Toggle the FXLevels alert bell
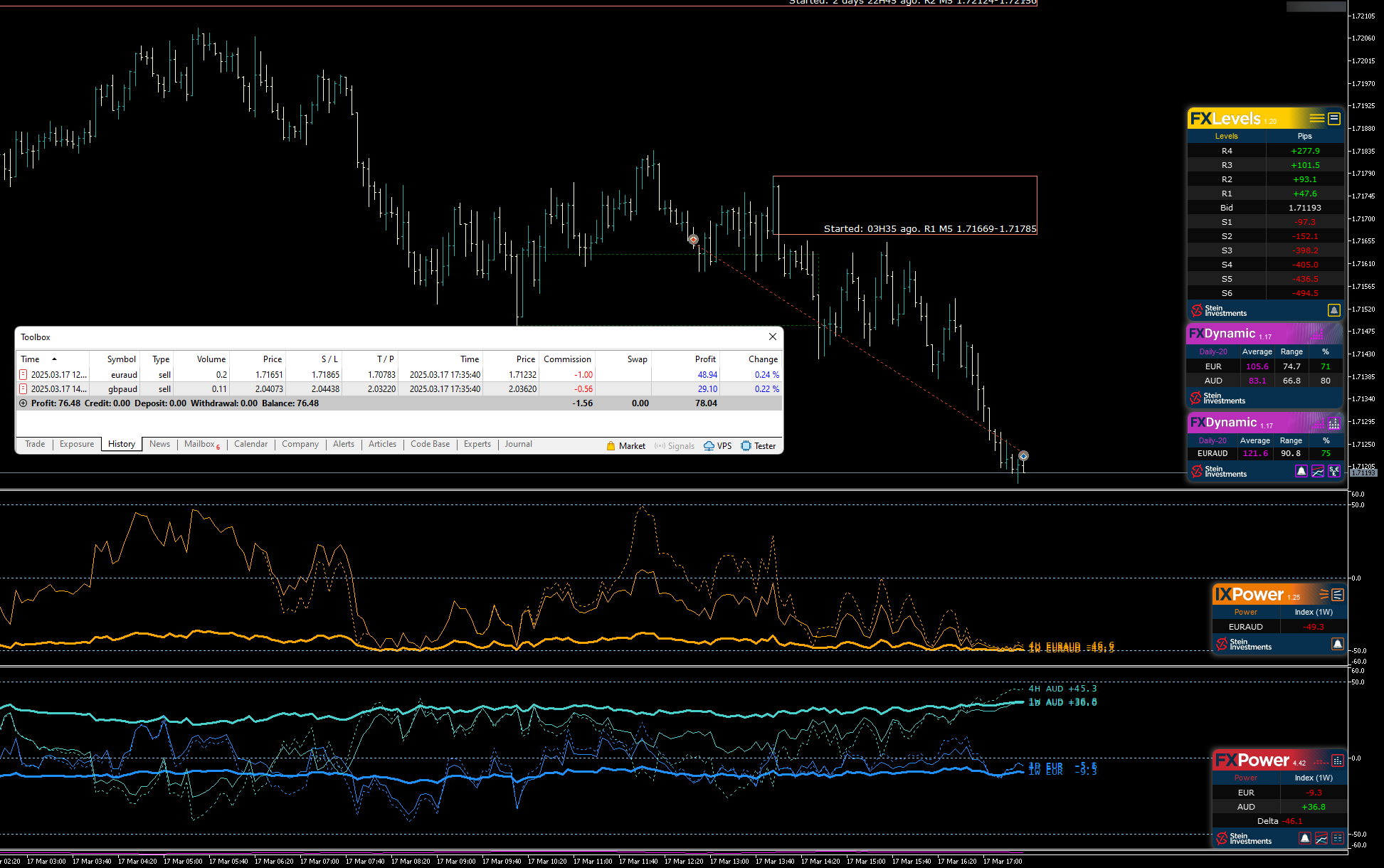1384x868 pixels. click(1334, 310)
